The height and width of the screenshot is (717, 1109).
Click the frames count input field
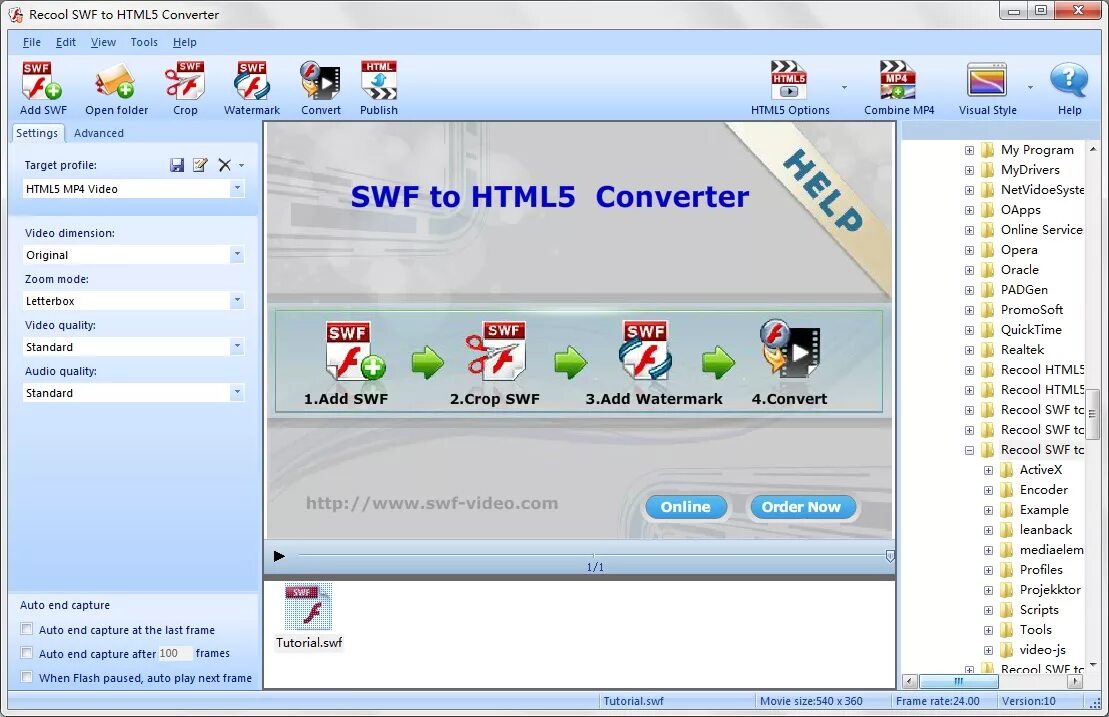(x=175, y=653)
